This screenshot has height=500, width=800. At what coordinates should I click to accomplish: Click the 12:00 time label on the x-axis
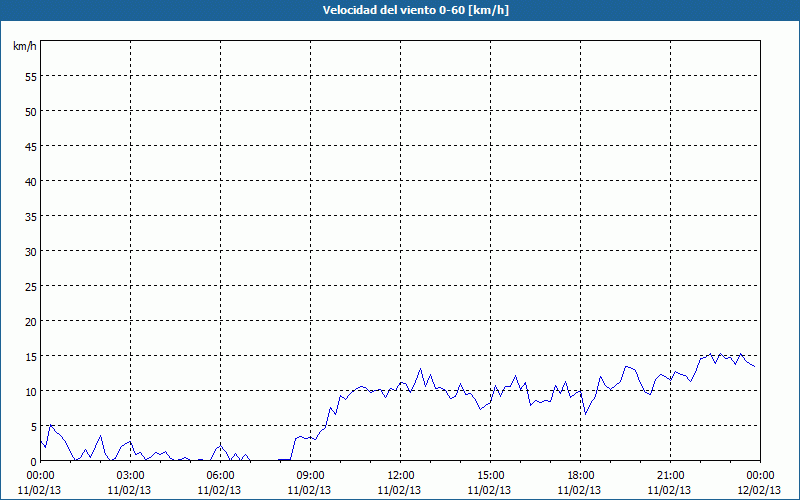[x=401, y=476]
